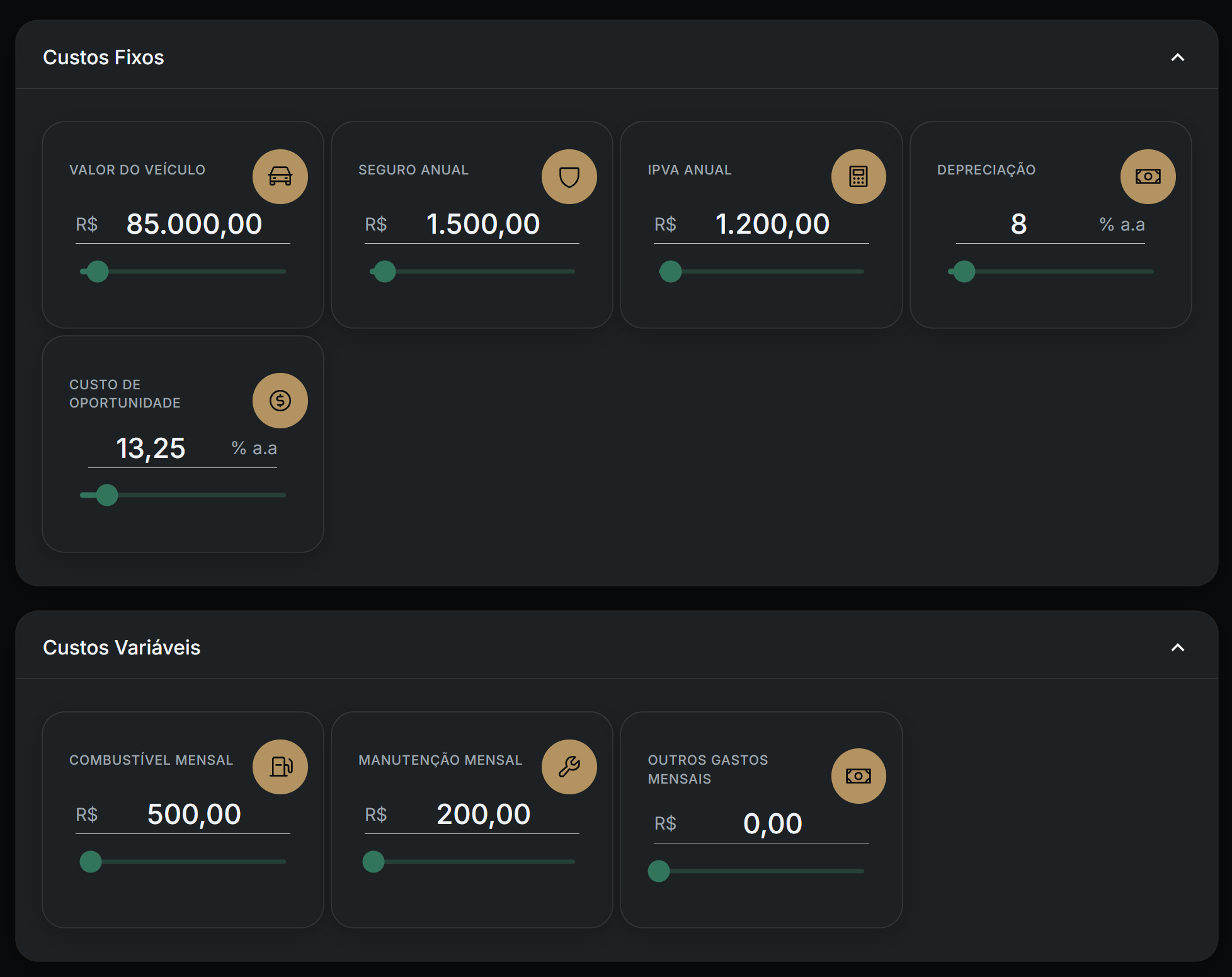Click the car icon on Valor do Veículo
Viewport: 1232px width, 977px height.
(x=280, y=176)
